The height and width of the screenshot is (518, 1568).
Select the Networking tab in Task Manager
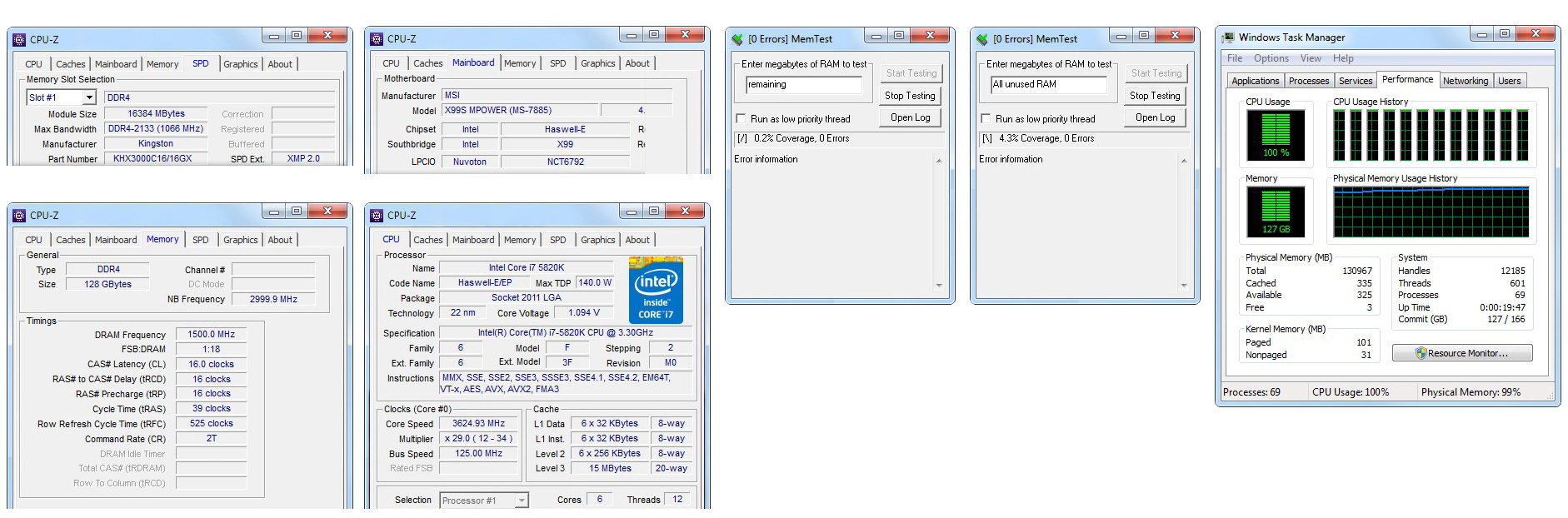1466,81
